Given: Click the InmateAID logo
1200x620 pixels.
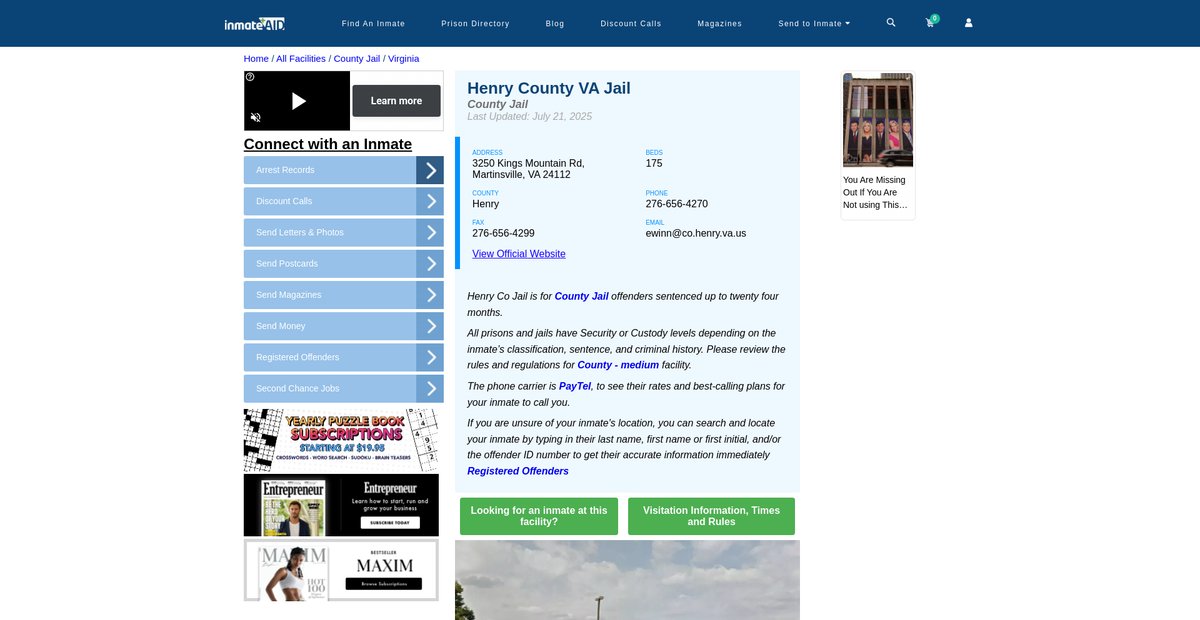Looking at the screenshot, I should point(254,23).
